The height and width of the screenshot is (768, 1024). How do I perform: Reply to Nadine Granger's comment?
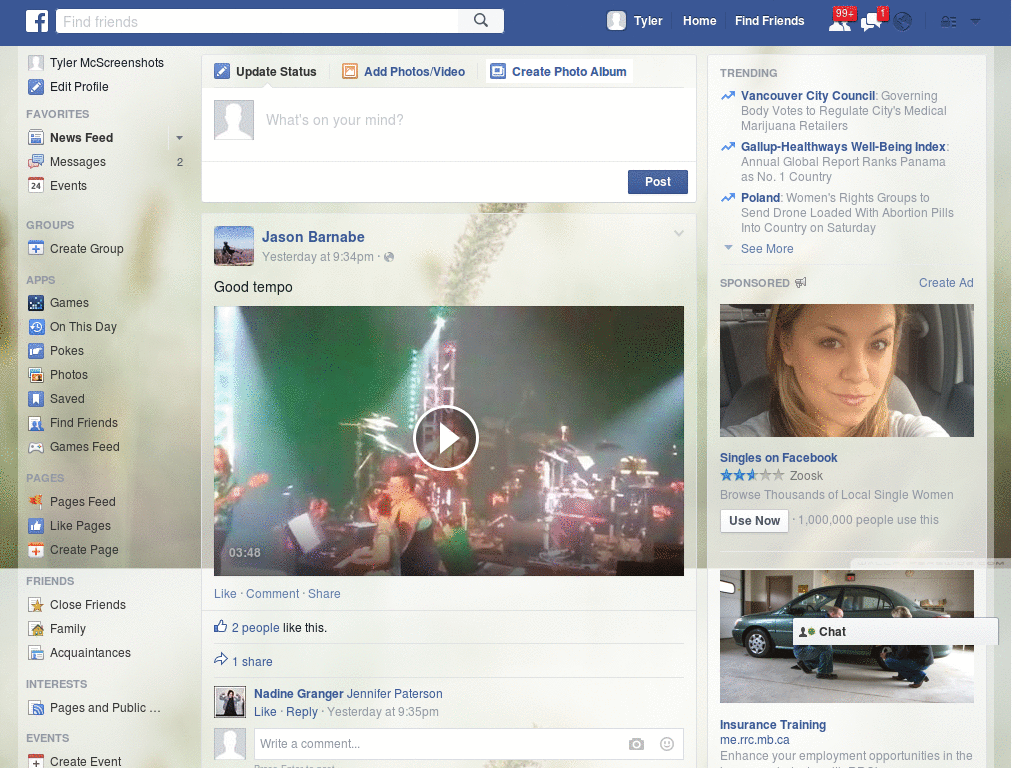(302, 712)
